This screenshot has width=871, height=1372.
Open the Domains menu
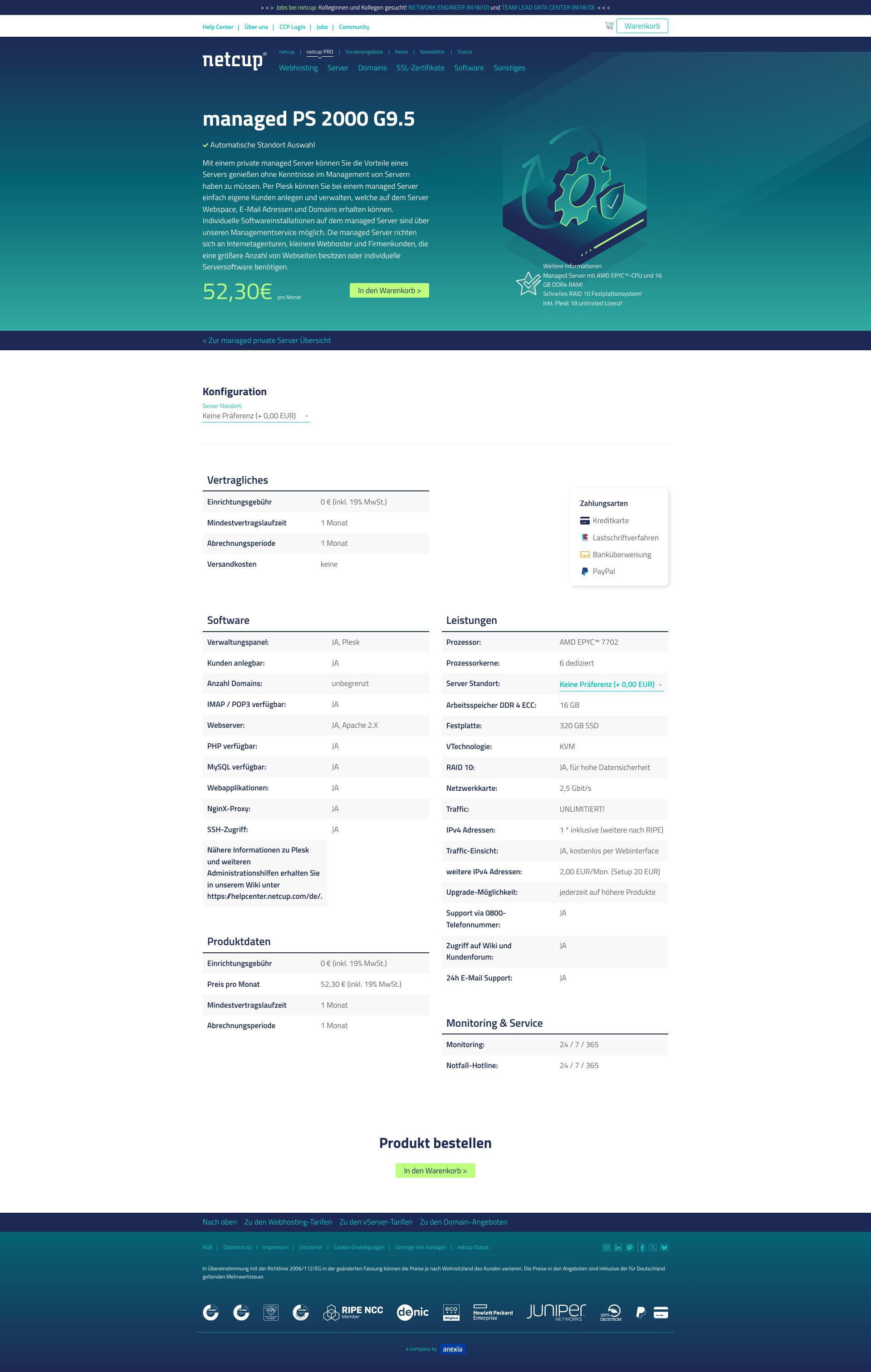372,68
